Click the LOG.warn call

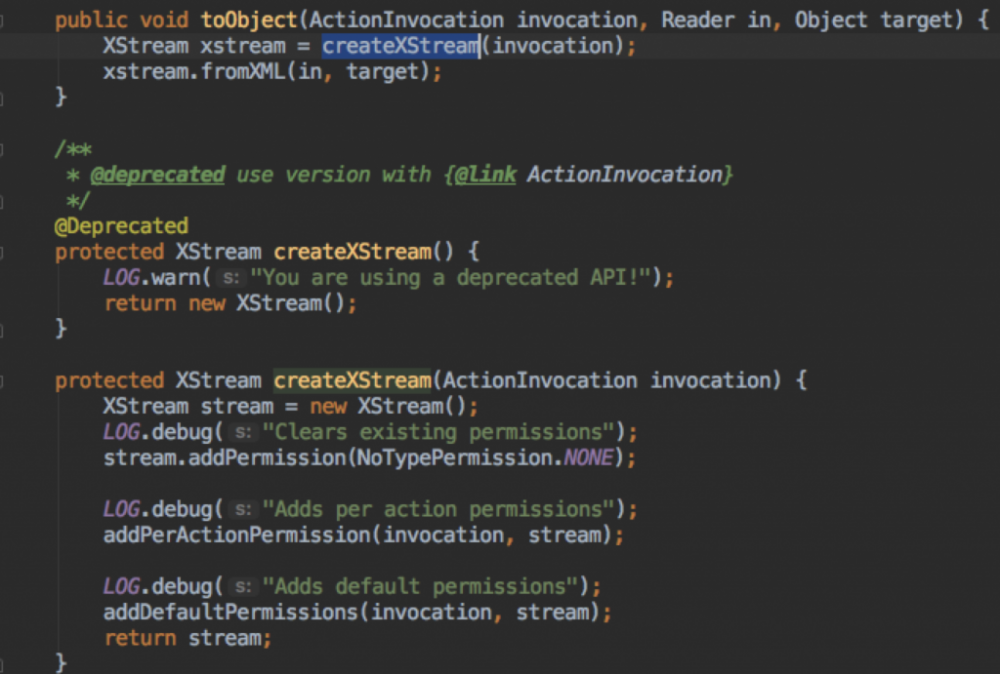pyautogui.click(x=151, y=277)
